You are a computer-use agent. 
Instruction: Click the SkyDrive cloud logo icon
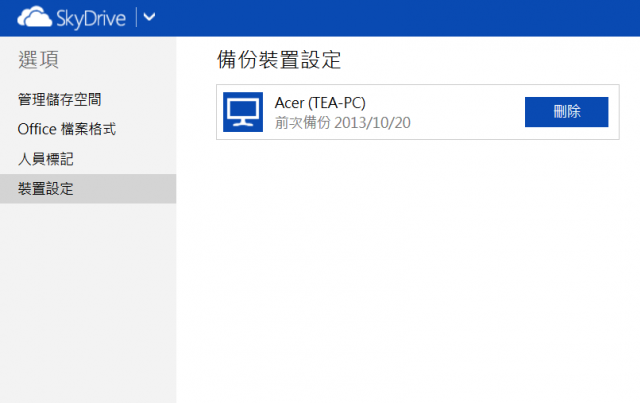coord(35,17)
